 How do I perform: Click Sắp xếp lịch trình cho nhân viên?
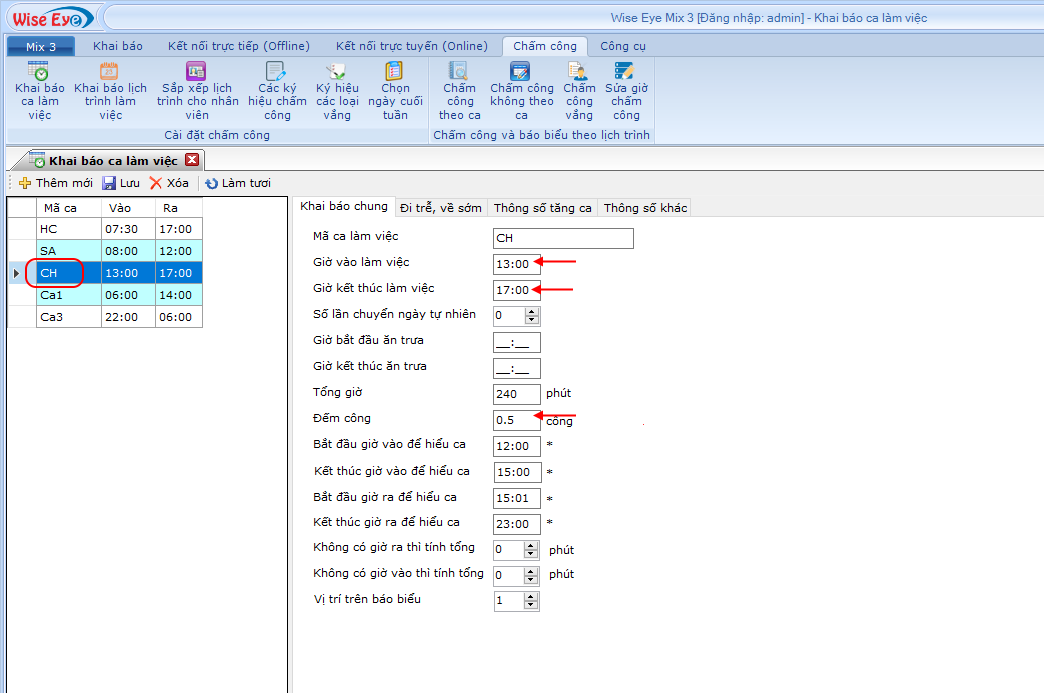197,72
